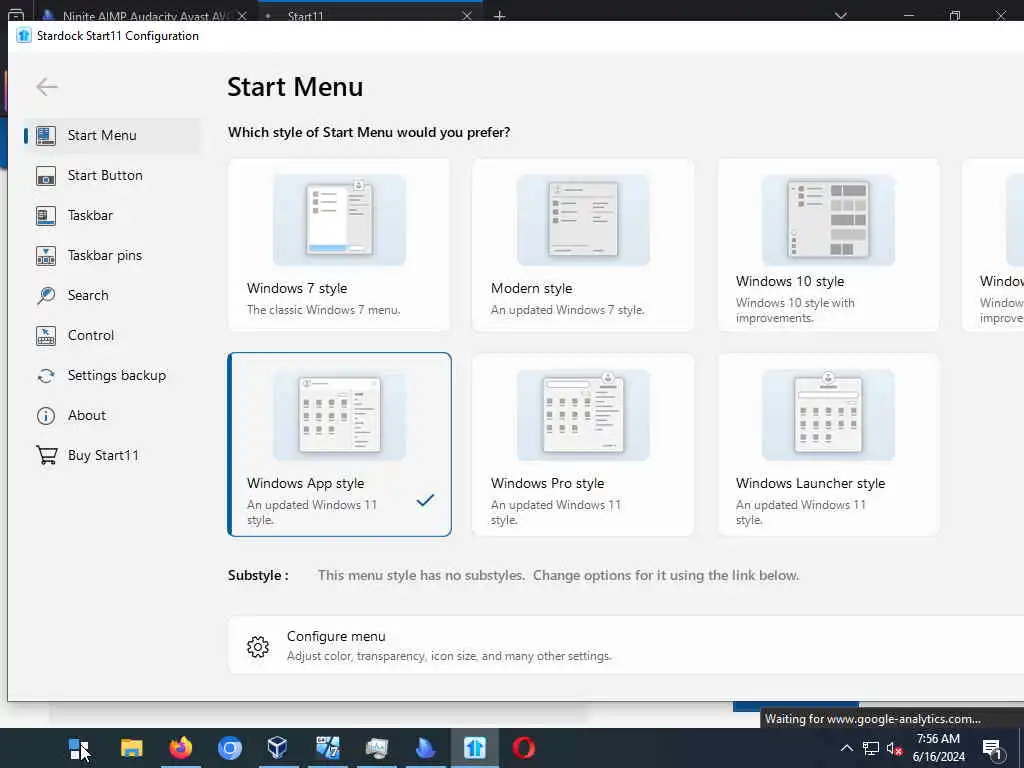
Task: Click the About info icon
Action: point(46,415)
